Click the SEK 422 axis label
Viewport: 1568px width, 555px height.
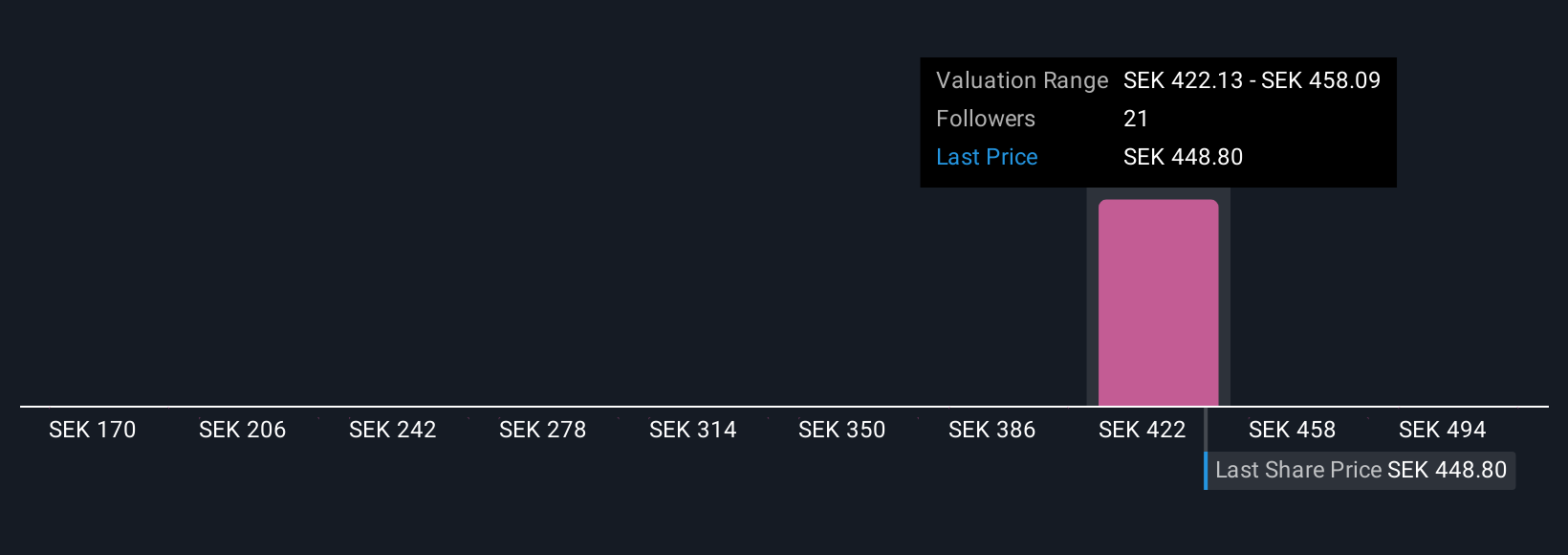click(x=1143, y=430)
